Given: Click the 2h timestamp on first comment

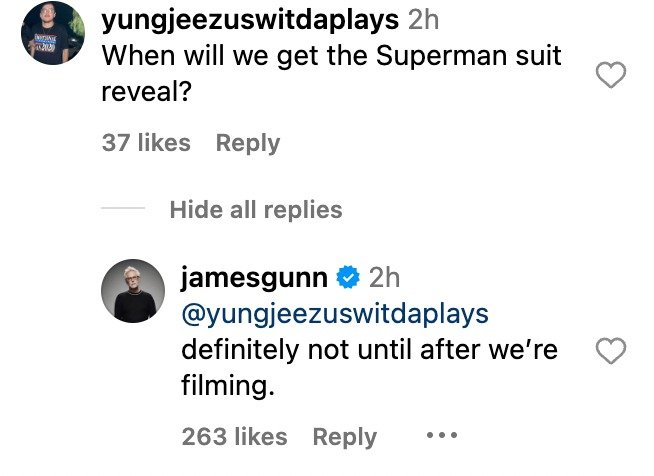Looking at the screenshot, I should pyautogui.click(x=424, y=19).
